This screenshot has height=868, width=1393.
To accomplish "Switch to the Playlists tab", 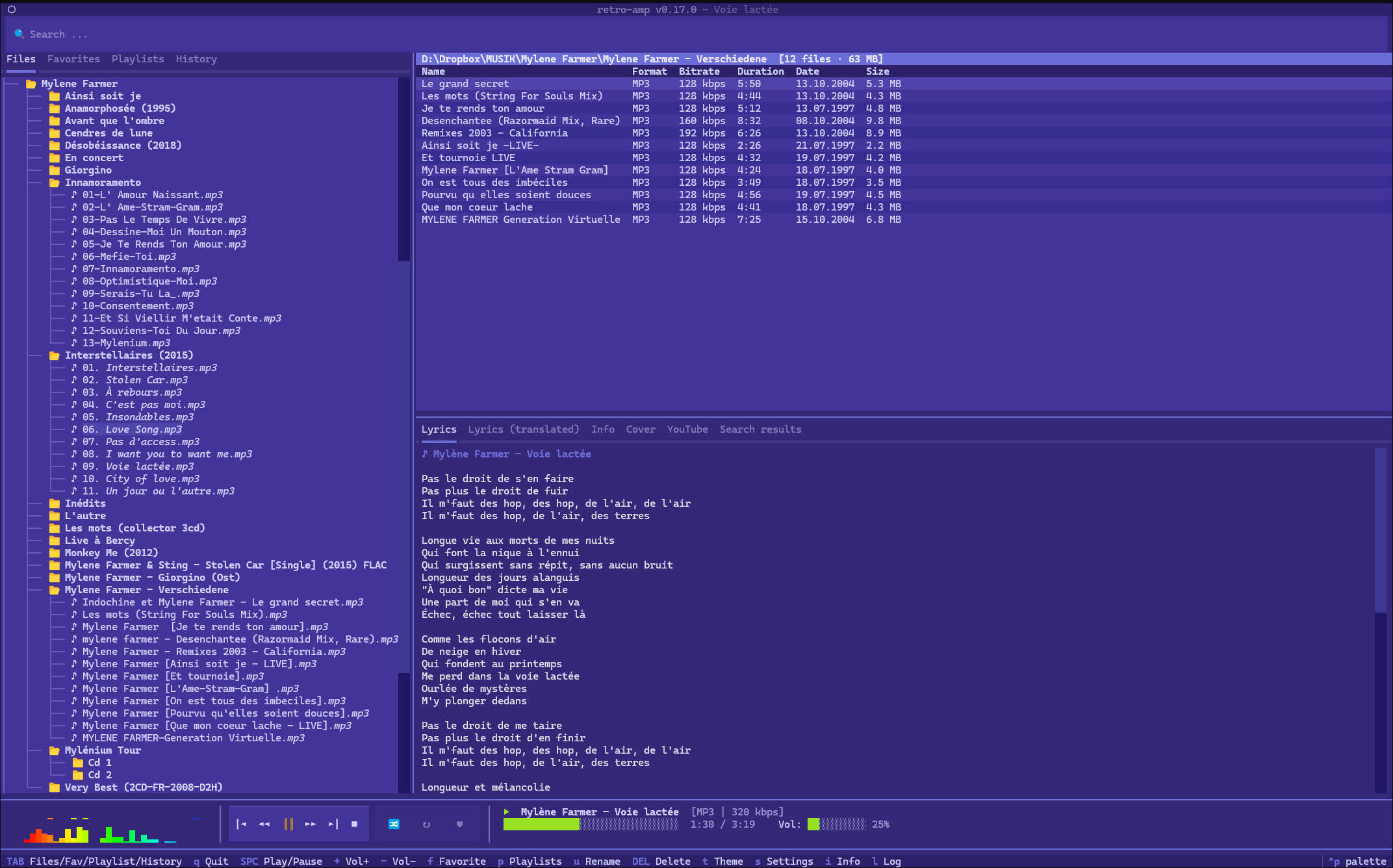I will pos(138,59).
